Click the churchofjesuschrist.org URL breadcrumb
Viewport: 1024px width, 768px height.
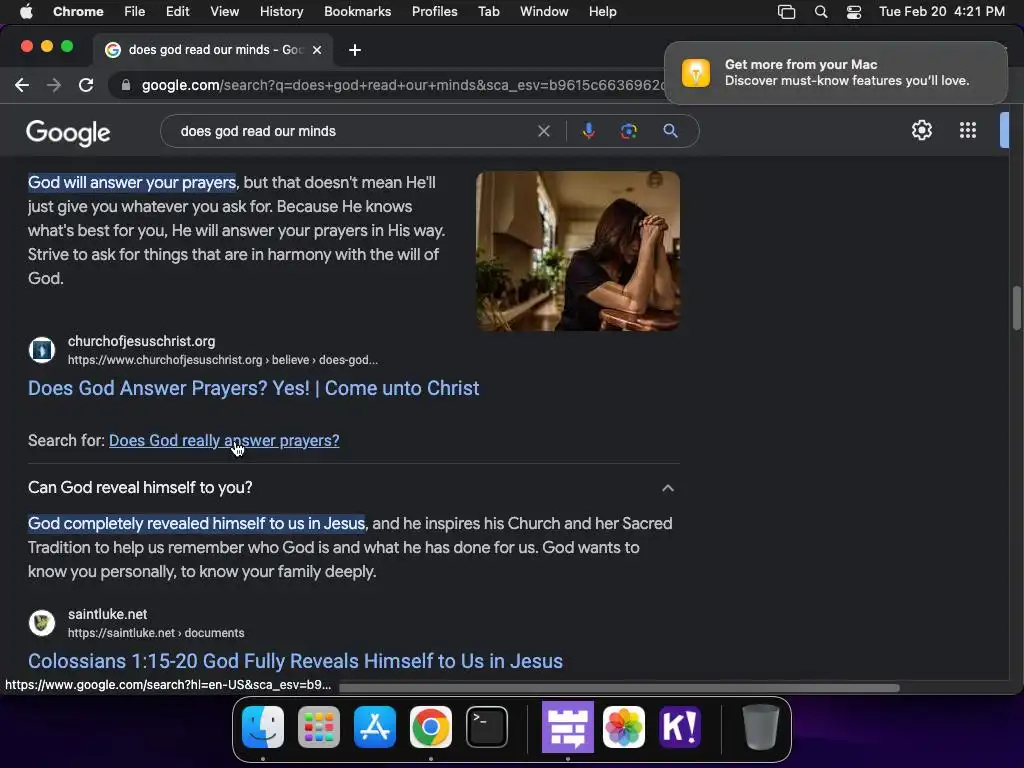[223, 360]
